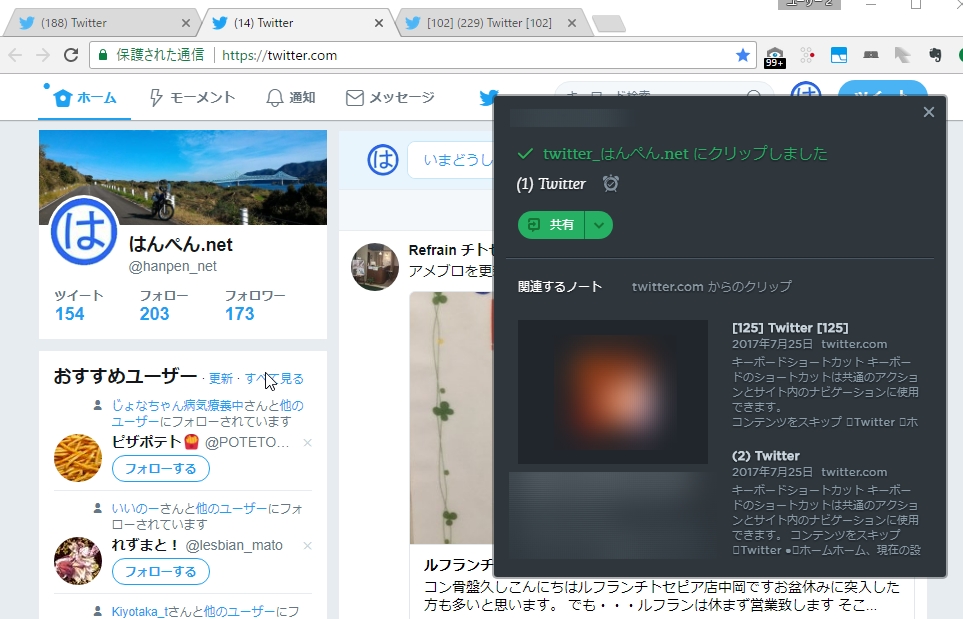Open ピザポテト avatar thumbnail

(x=78, y=458)
